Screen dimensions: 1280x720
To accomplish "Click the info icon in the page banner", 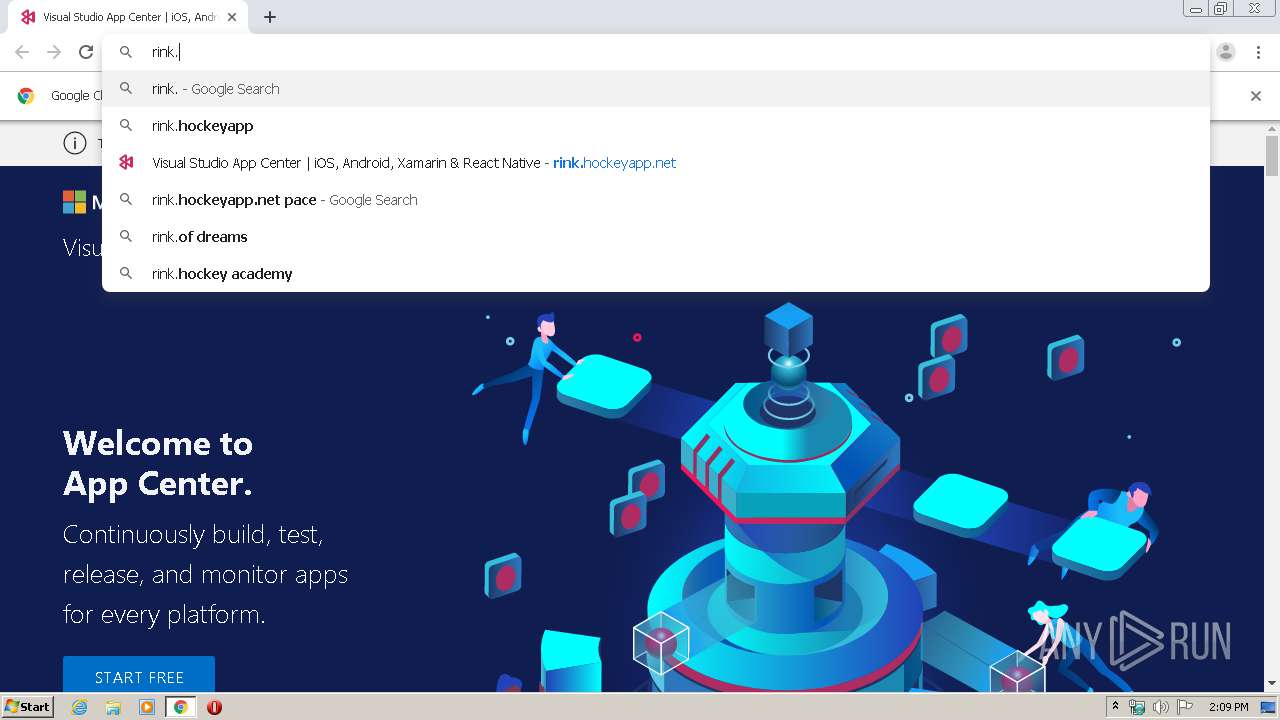I will coord(75,143).
